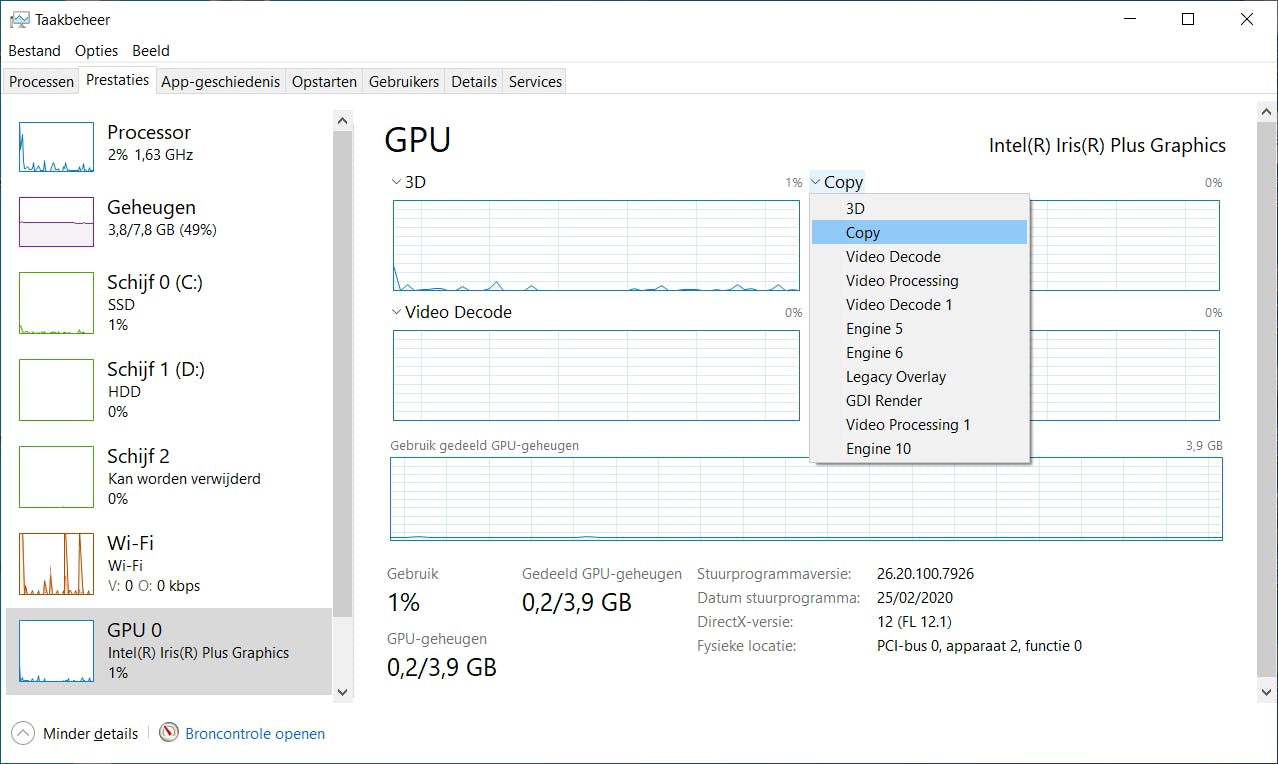Pick Legacy Overlay from the engine list
The height and width of the screenshot is (764, 1278).
click(x=896, y=377)
